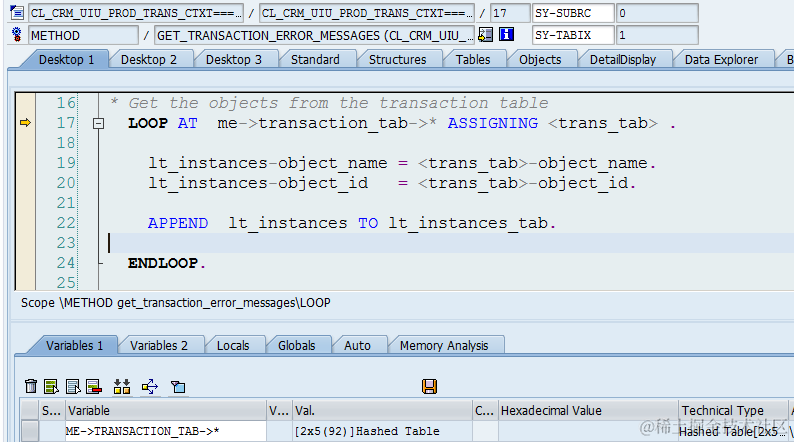Click the comment on line 16
Screen dimensions: 794x442
[x=329, y=103]
